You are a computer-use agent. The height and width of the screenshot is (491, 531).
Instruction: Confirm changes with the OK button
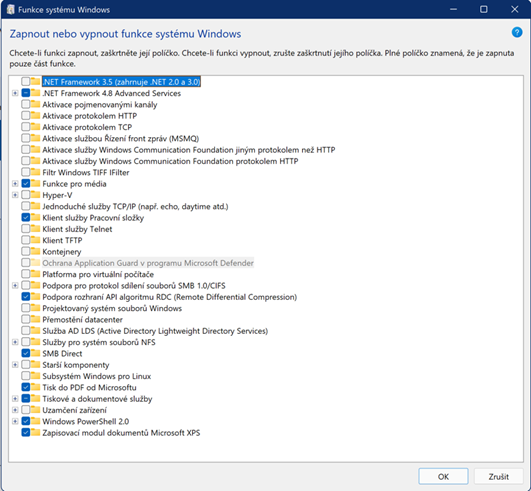(x=443, y=476)
